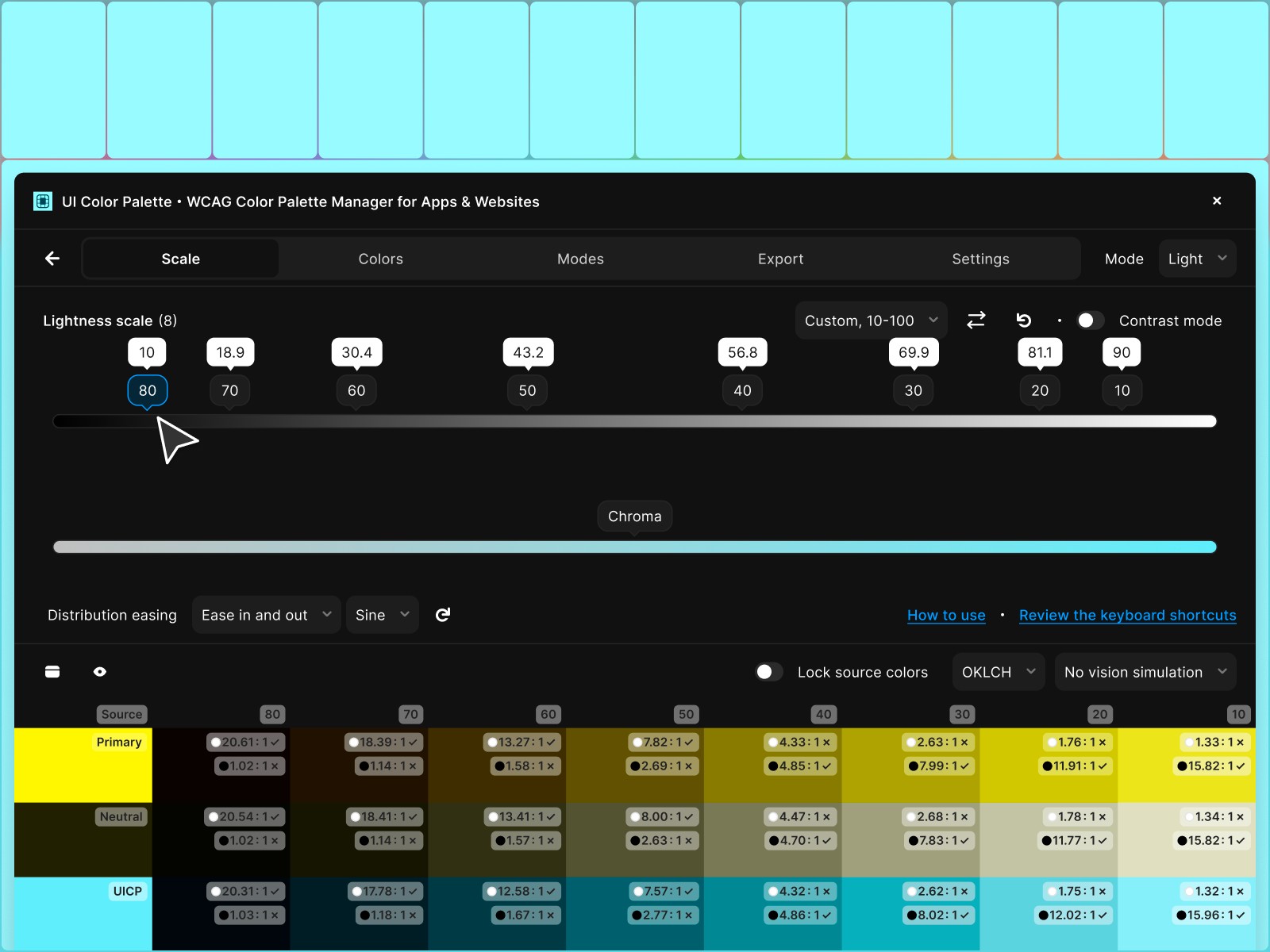Open Review the keyboard shortcuts link

(1127, 615)
